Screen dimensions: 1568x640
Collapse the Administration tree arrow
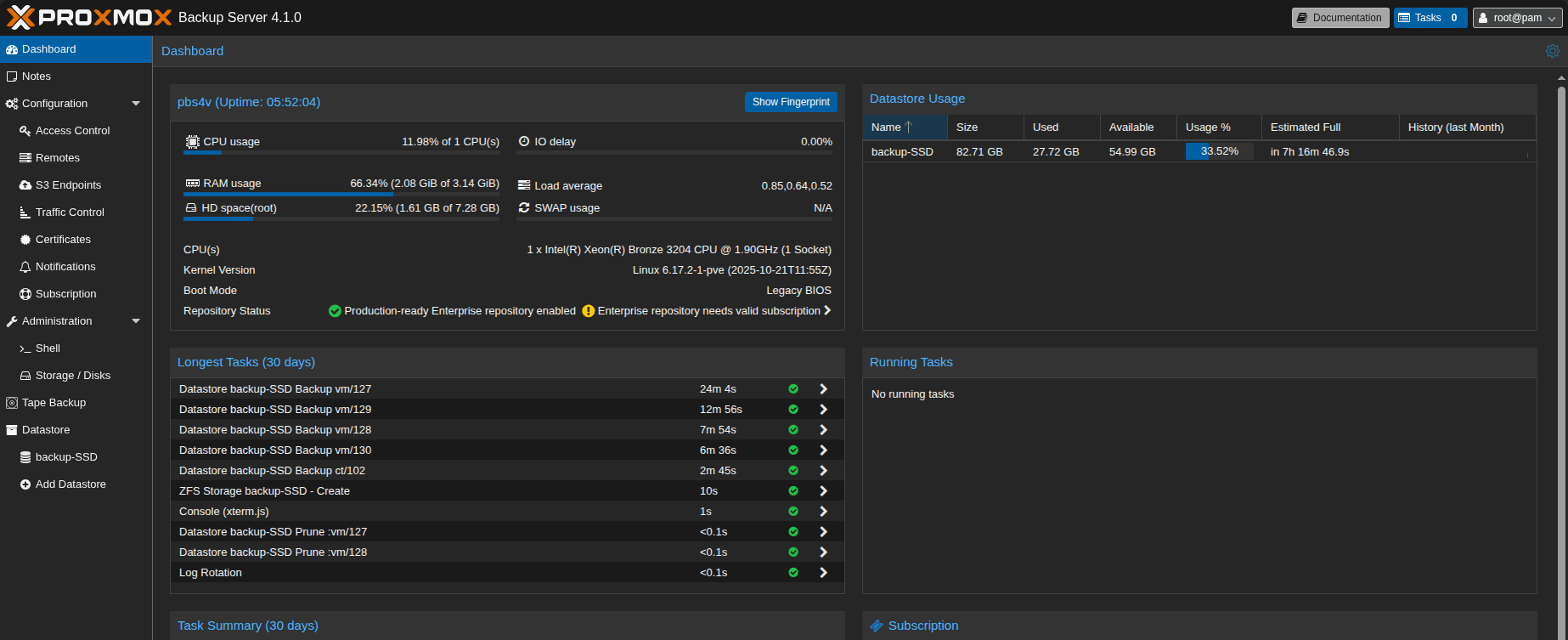tap(136, 321)
